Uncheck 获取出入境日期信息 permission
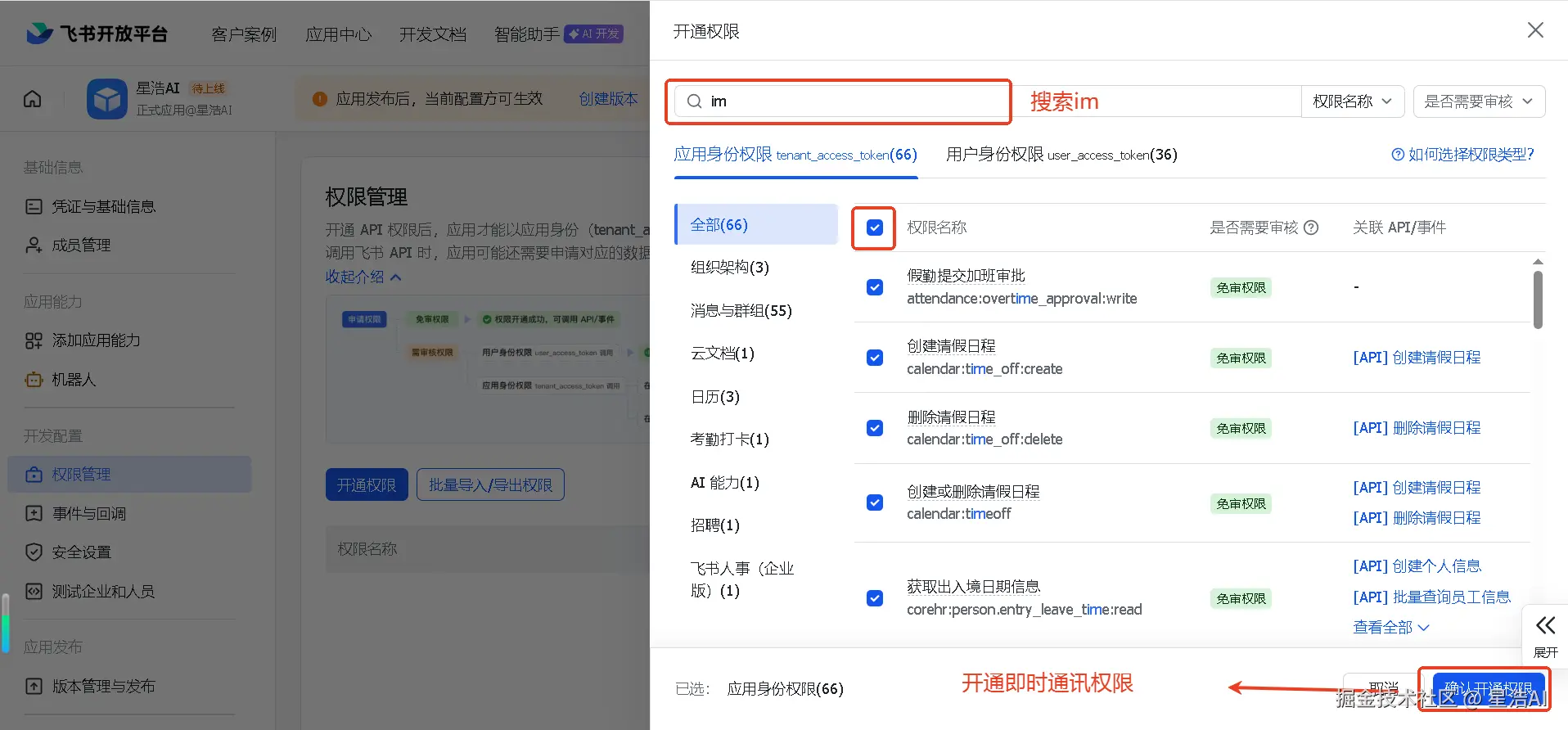1568x730 pixels. tap(875, 598)
